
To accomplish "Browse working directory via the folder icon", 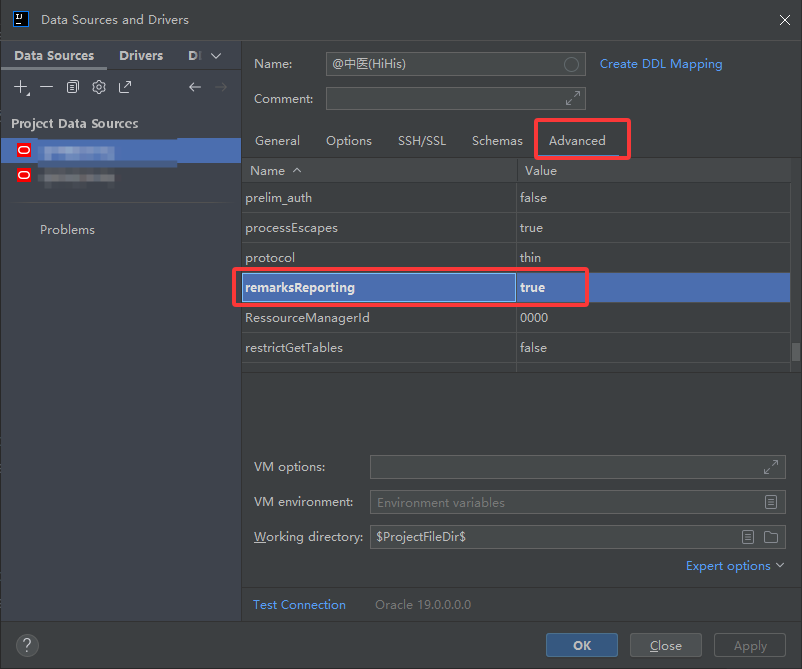I will pyautogui.click(x=770, y=537).
